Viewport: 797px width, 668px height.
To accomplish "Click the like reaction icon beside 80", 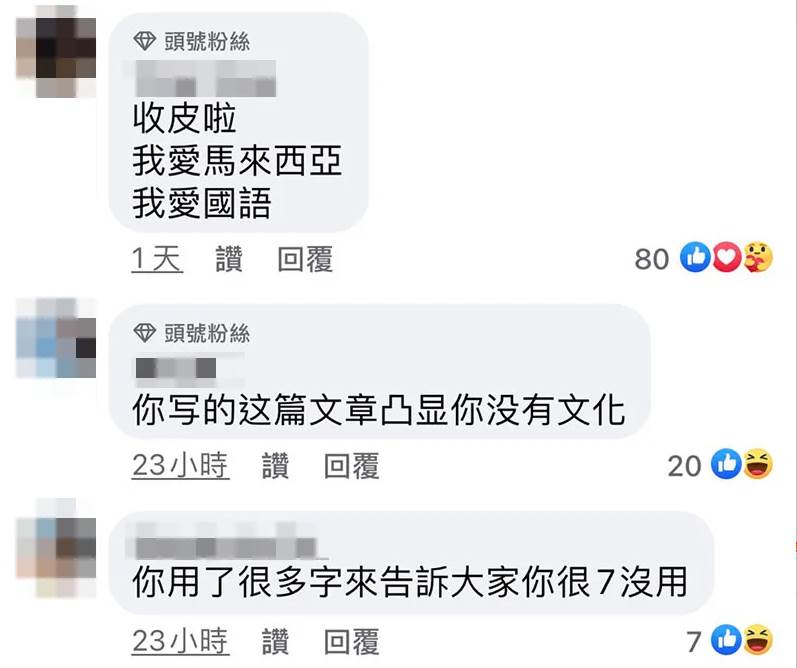I will (696, 257).
